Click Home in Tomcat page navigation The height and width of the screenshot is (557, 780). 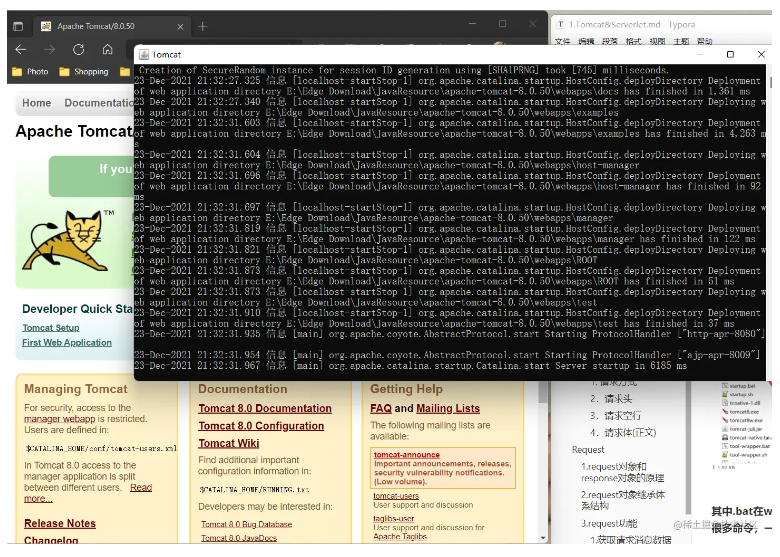coord(36,103)
